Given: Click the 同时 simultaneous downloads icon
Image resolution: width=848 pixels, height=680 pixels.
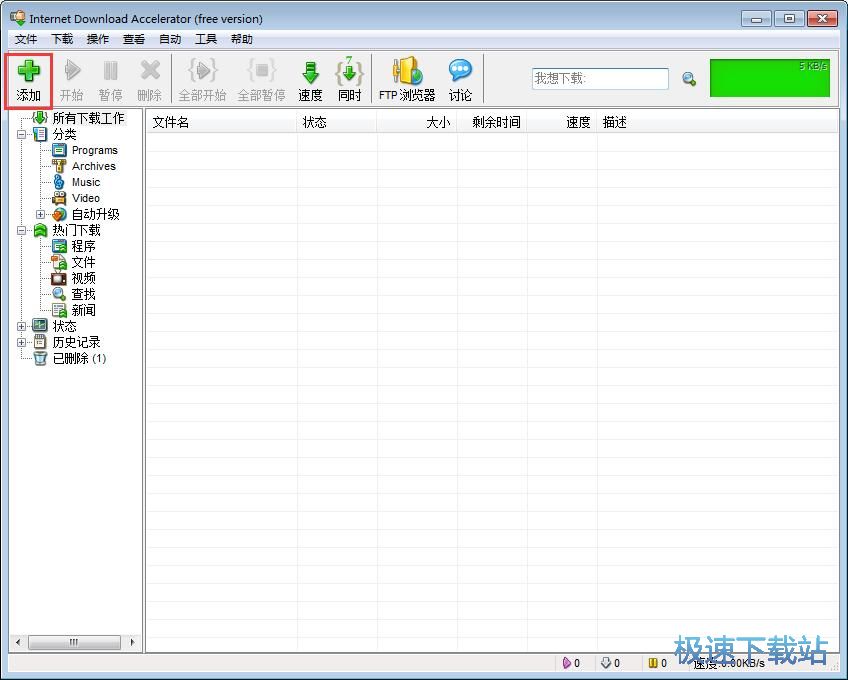Looking at the screenshot, I should tap(349, 81).
